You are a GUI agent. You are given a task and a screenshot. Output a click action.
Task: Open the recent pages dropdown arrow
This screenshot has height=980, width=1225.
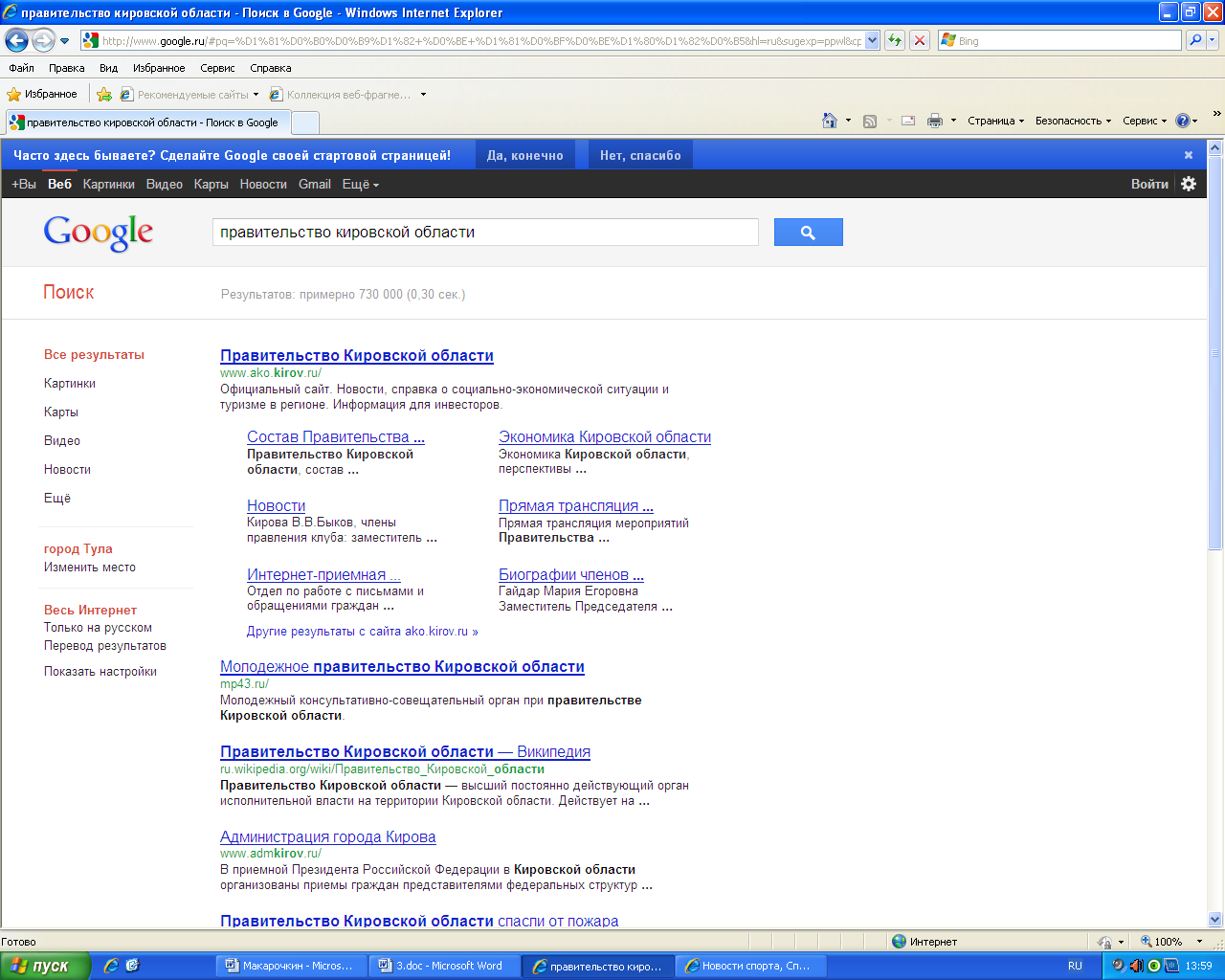[64, 41]
